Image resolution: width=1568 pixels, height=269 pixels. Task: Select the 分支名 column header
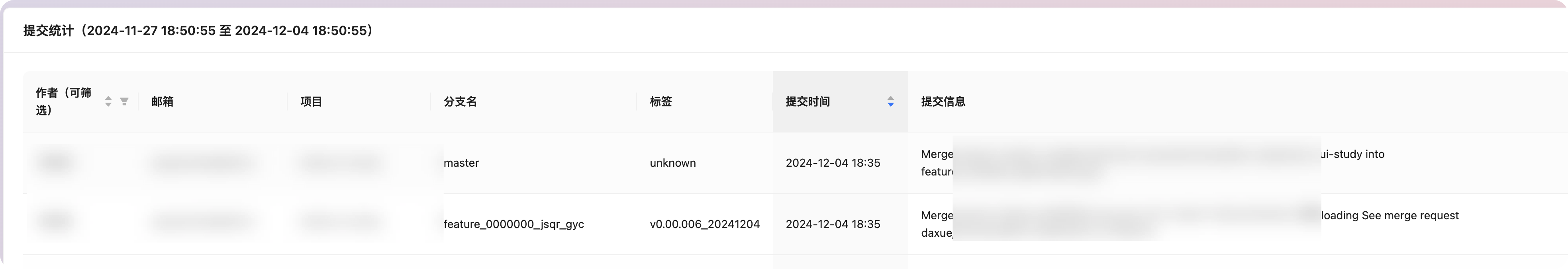(460, 101)
